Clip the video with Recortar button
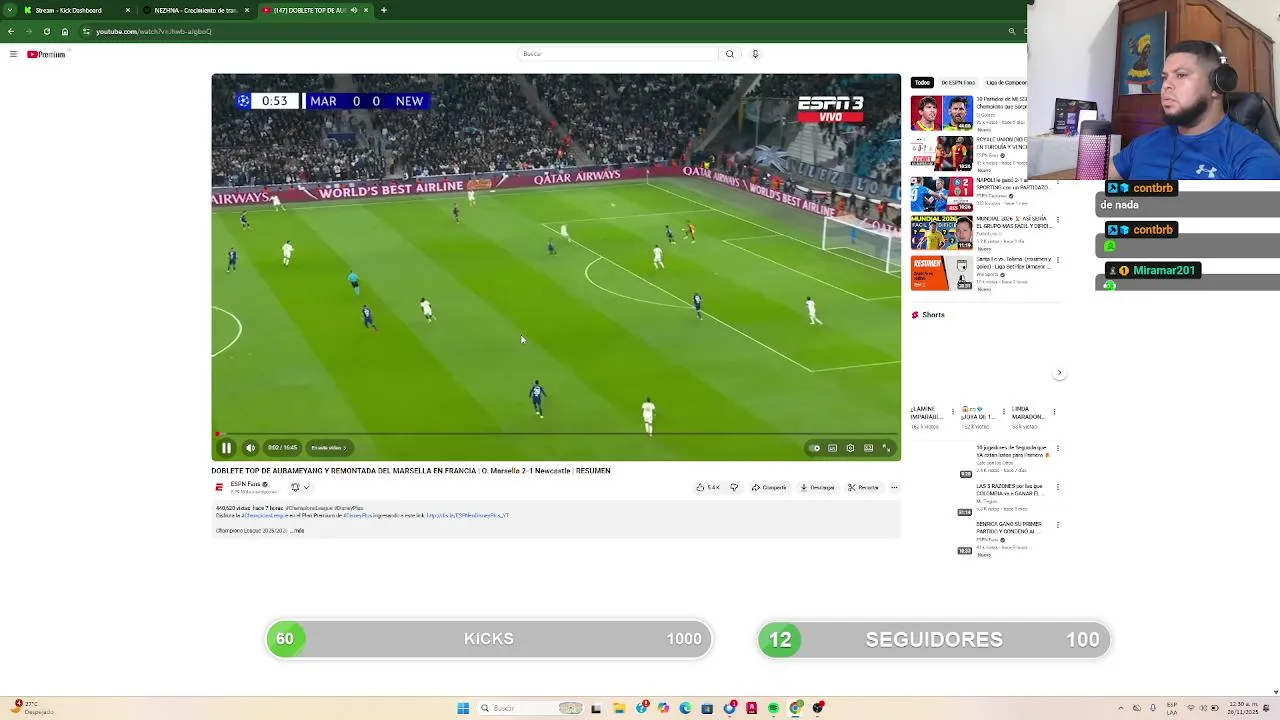 pos(863,487)
